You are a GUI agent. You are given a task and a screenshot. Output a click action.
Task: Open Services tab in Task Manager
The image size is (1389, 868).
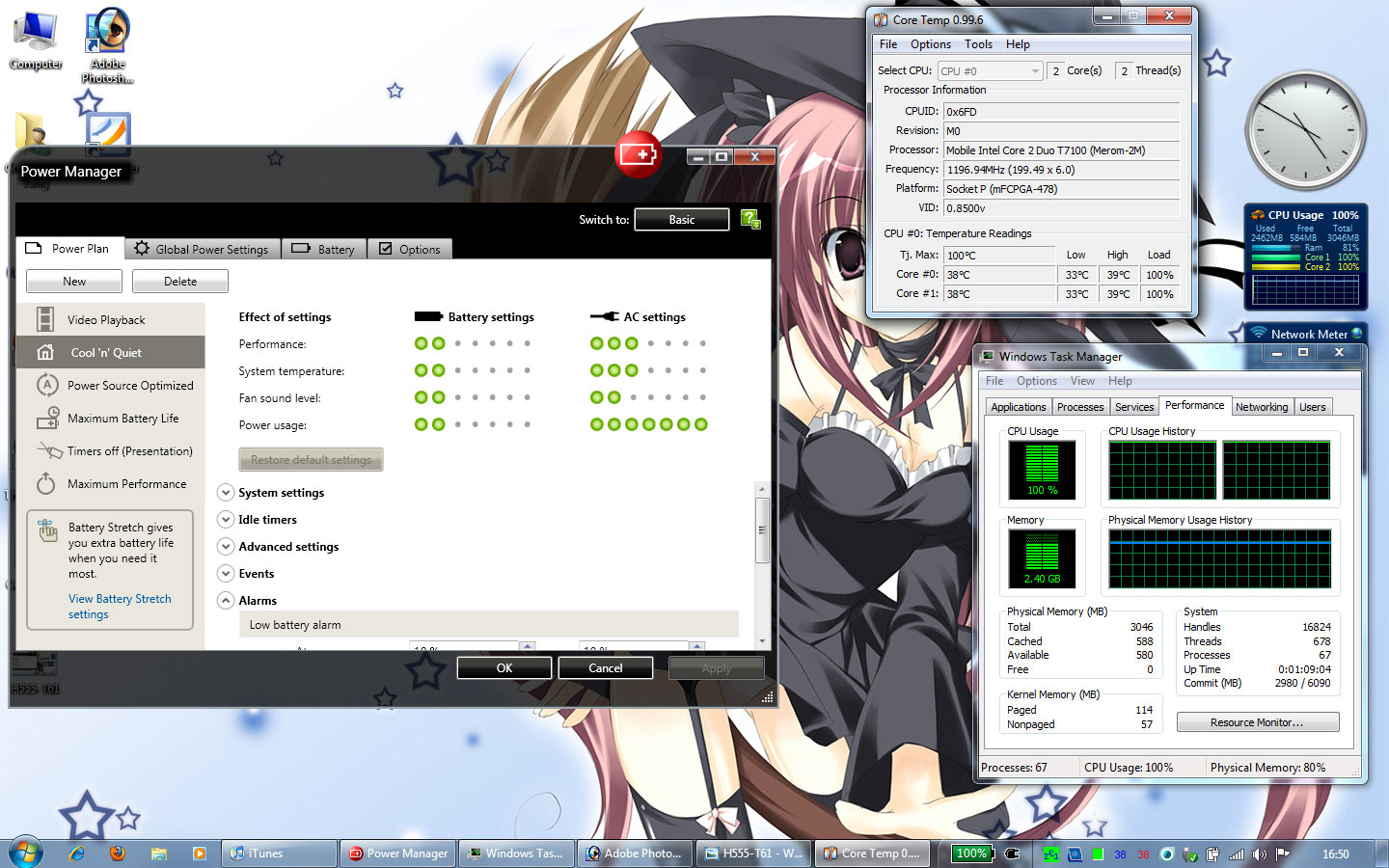point(1134,407)
